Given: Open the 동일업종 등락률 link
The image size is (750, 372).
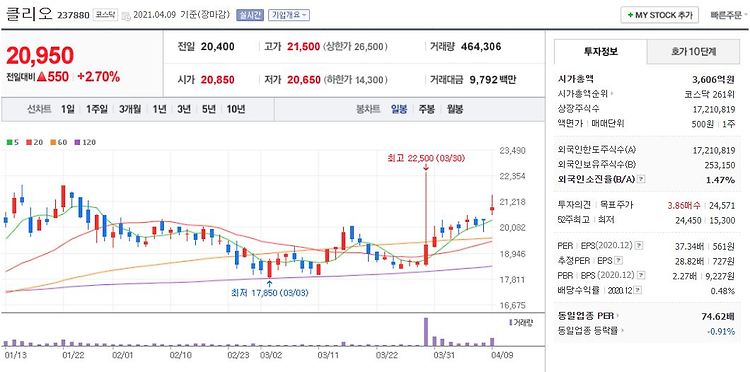Looking at the screenshot, I should [x=589, y=330].
